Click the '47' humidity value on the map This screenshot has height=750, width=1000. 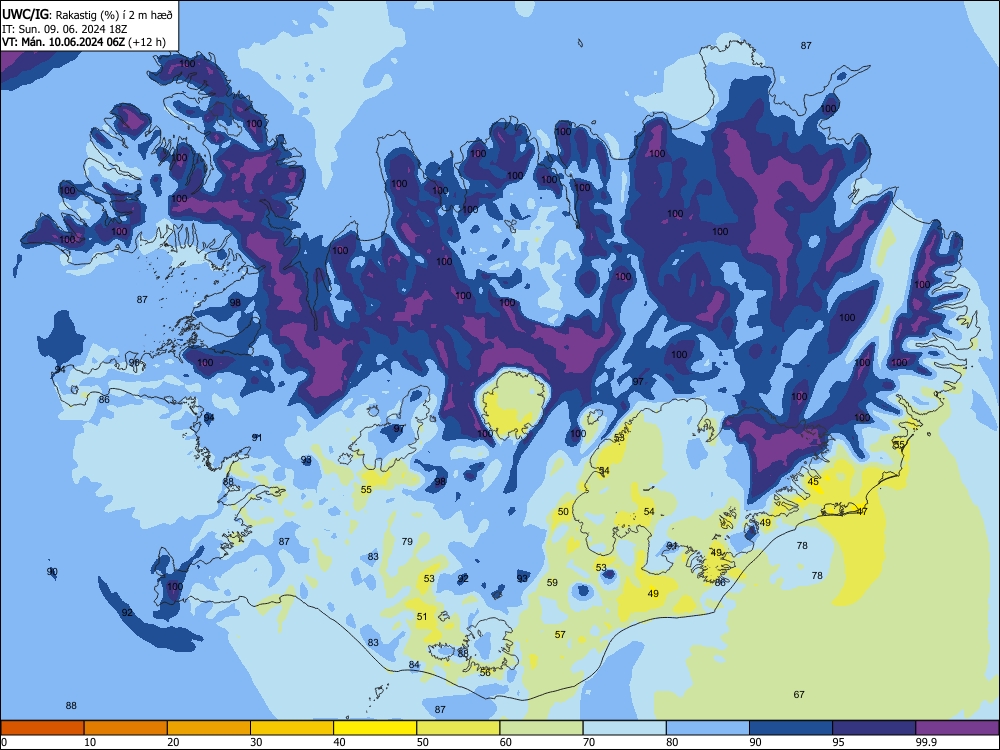pyautogui.click(x=862, y=511)
